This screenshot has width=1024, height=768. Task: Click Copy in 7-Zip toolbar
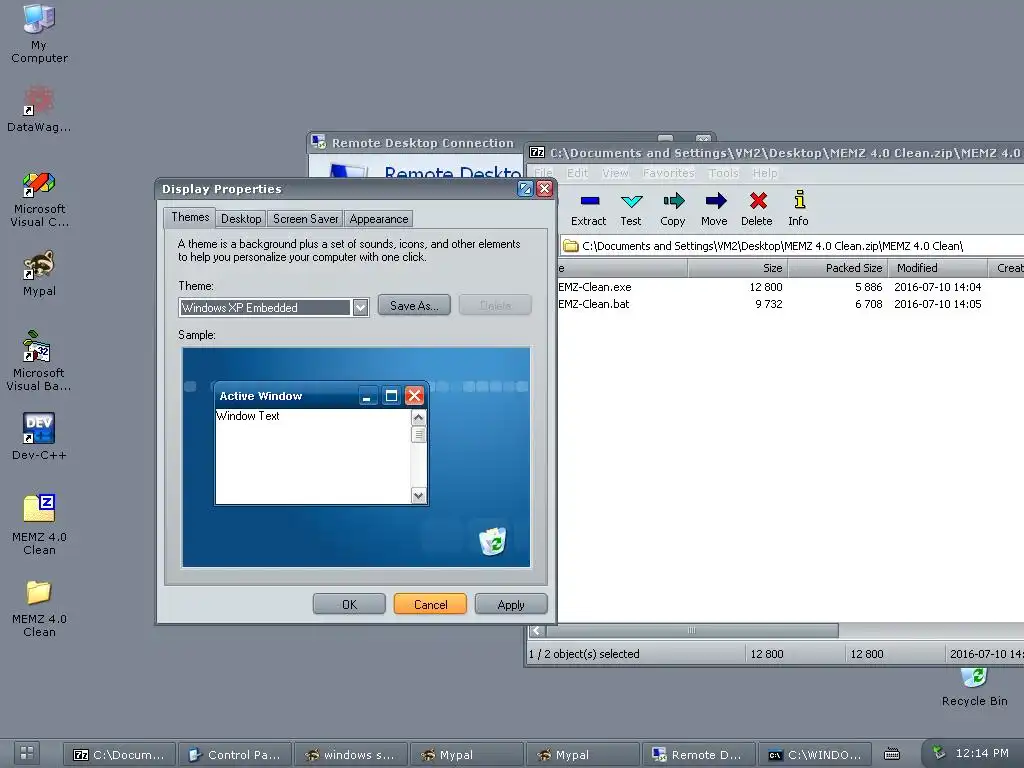[x=673, y=210]
